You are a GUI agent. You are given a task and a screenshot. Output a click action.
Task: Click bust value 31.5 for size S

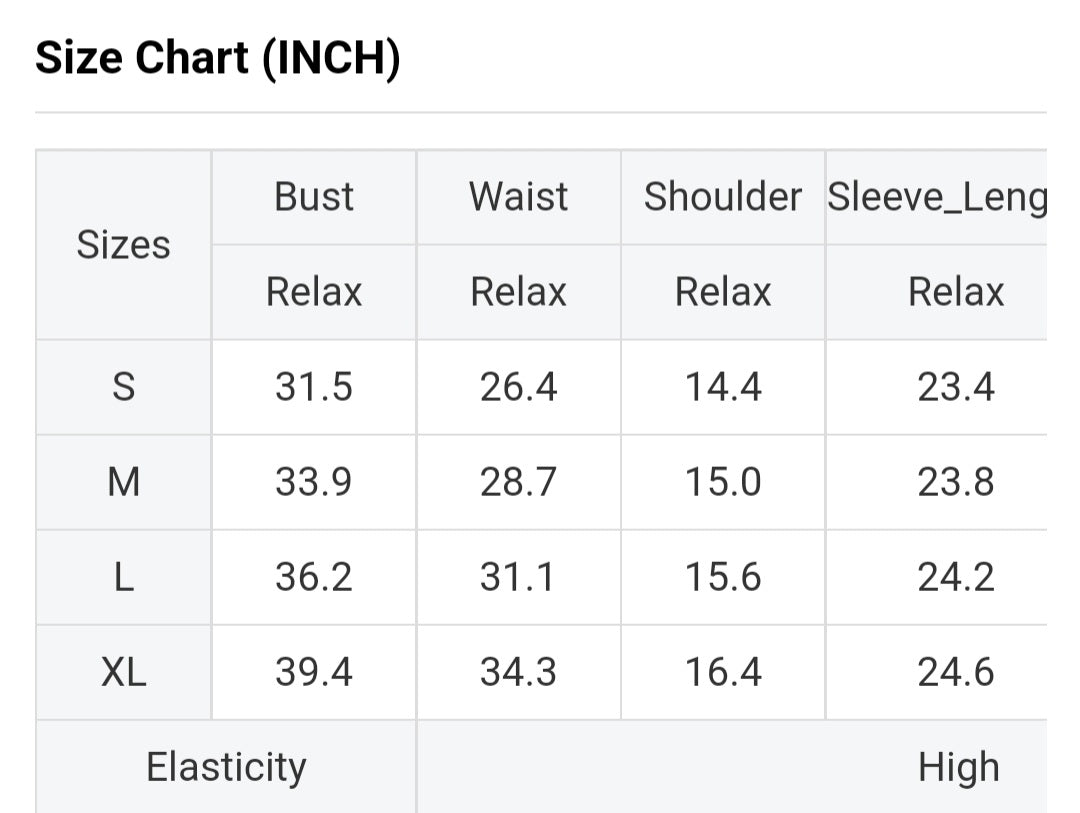pos(314,387)
